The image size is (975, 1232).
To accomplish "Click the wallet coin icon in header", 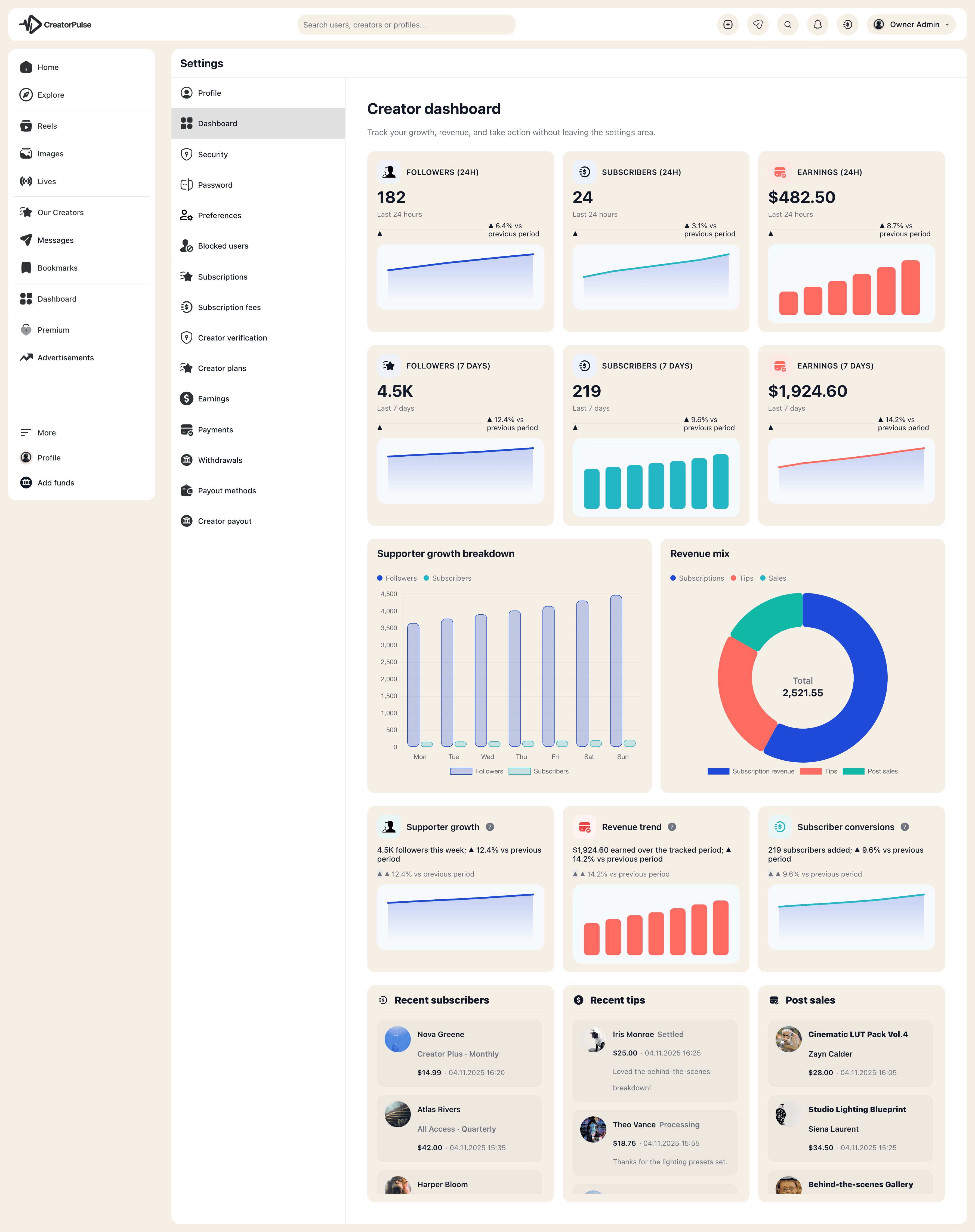I will 847,24.
